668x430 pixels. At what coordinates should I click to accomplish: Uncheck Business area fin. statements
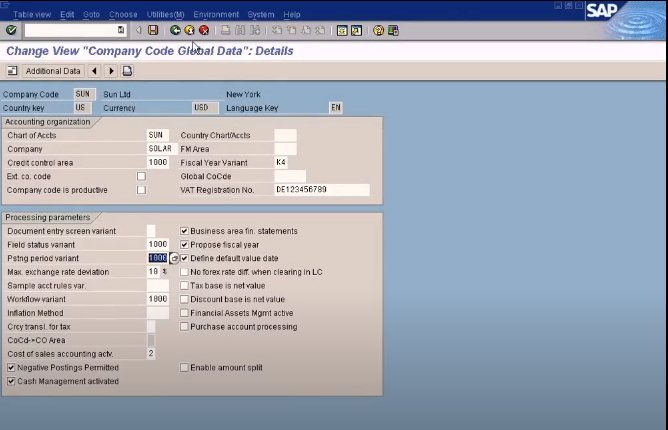[184, 231]
